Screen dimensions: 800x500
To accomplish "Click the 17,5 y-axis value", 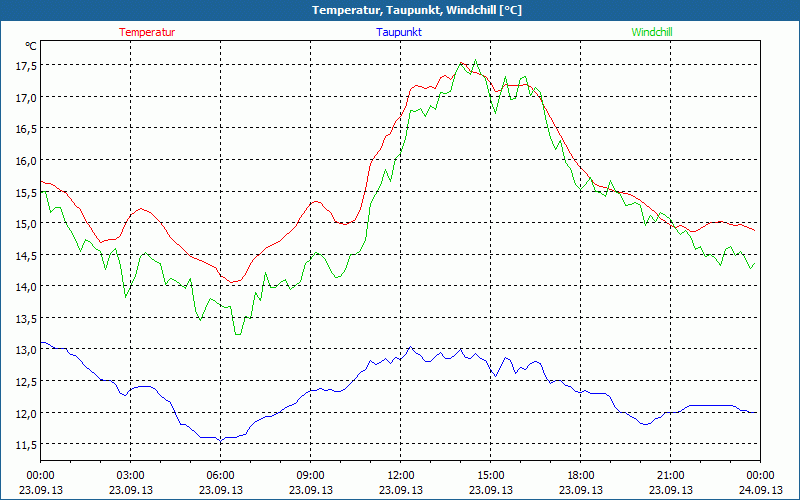I will 26,66.
